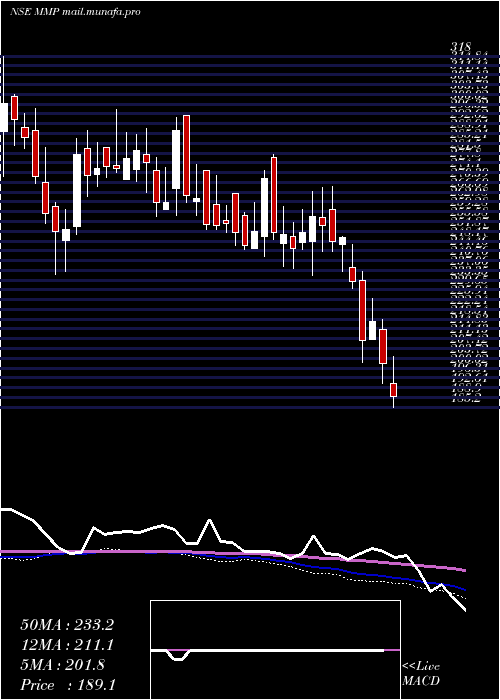Click the 'NSE MMP mail.munafa.pro' chart title
The height and width of the screenshot is (700, 500).
(x=75, y=12)
